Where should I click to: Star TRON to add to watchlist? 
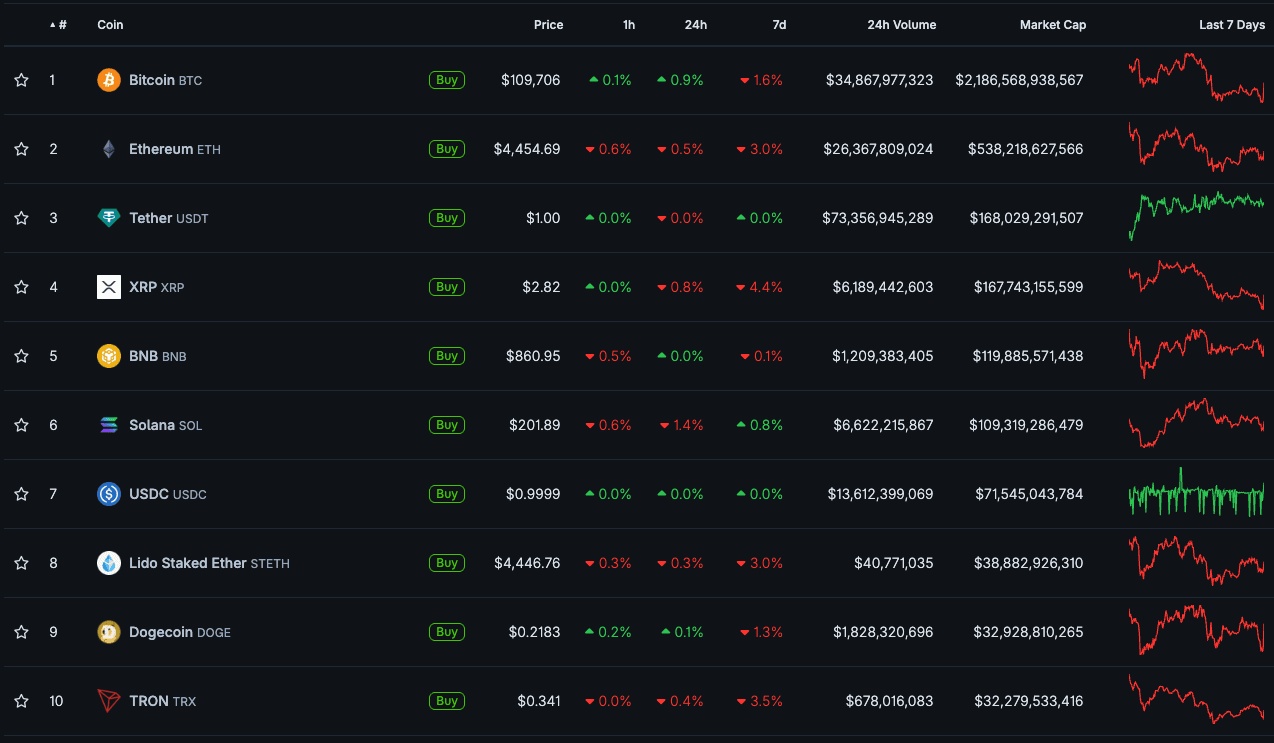[x=21, y=701]
